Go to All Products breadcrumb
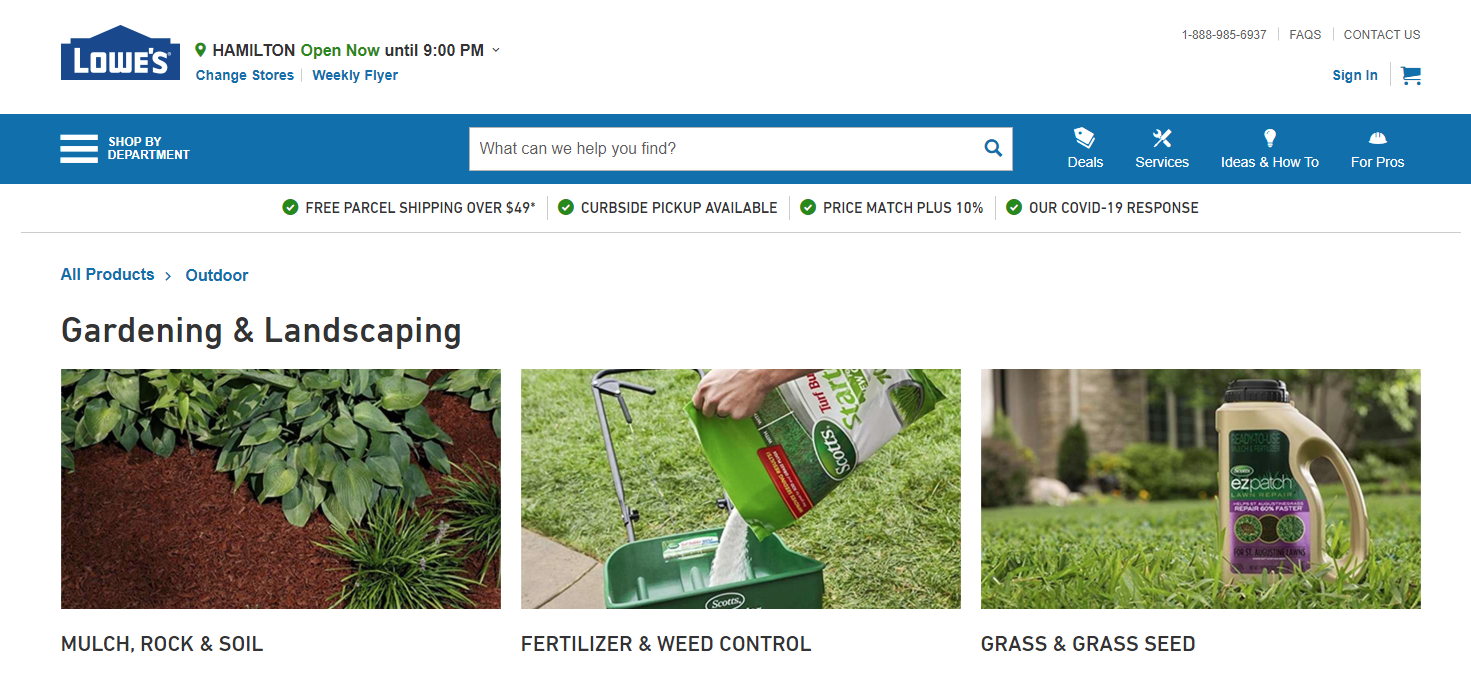Image resolution: width=1471 pixels, height=677 pixels. [x=108, y=274]
